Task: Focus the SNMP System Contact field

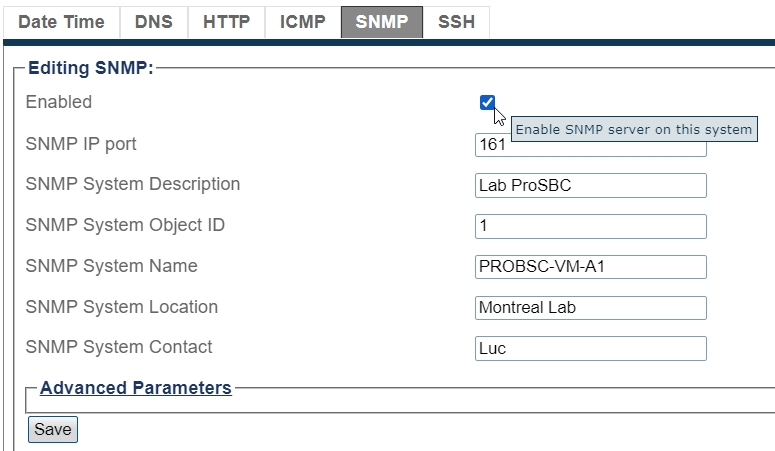Action: click(590, 348)
